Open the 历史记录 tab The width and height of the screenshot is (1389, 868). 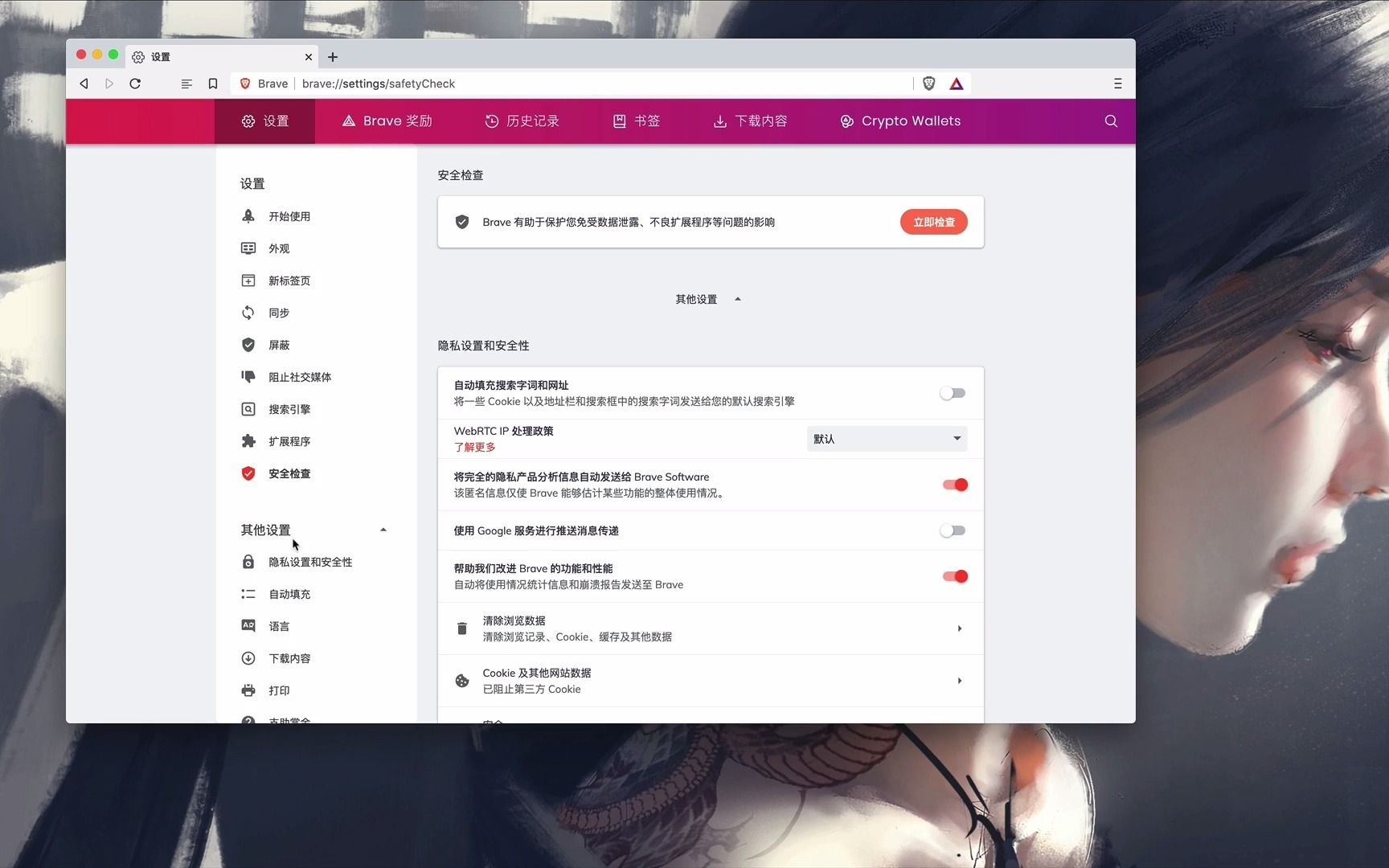pyautogui.click(x=522, y=121)
